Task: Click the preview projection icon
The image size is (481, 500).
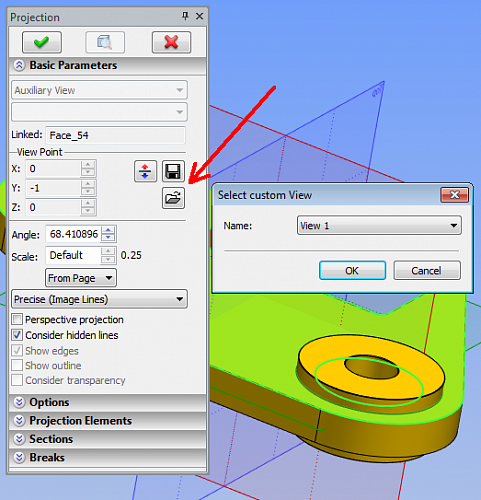Action: pos(105,42)
